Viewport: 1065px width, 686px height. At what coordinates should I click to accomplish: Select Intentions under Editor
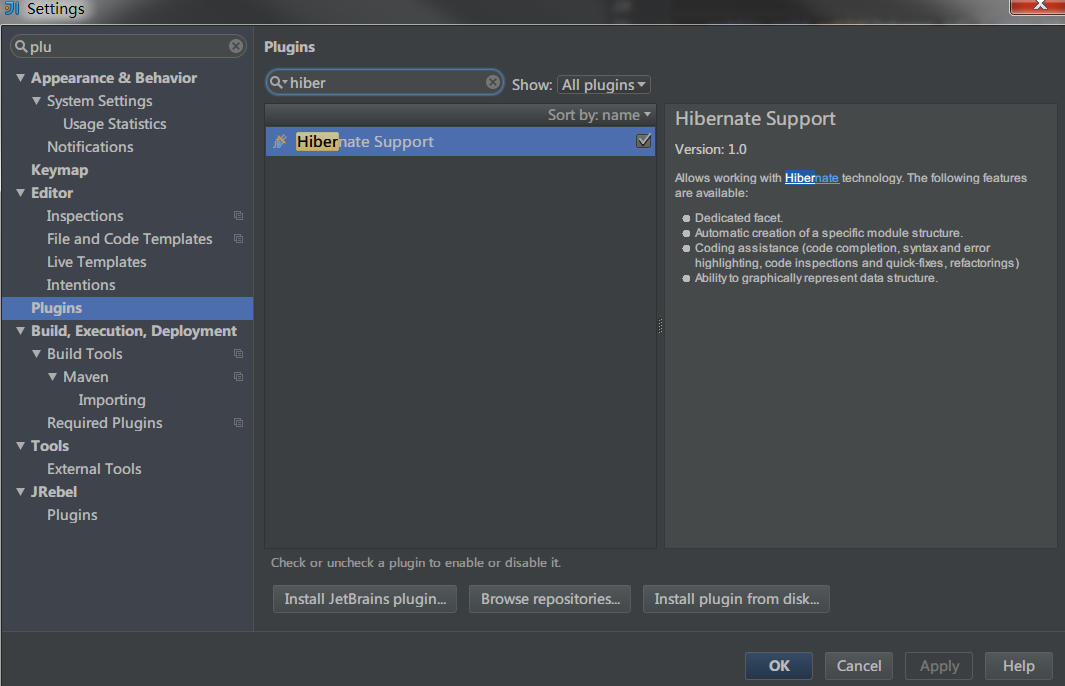(81, 285)
